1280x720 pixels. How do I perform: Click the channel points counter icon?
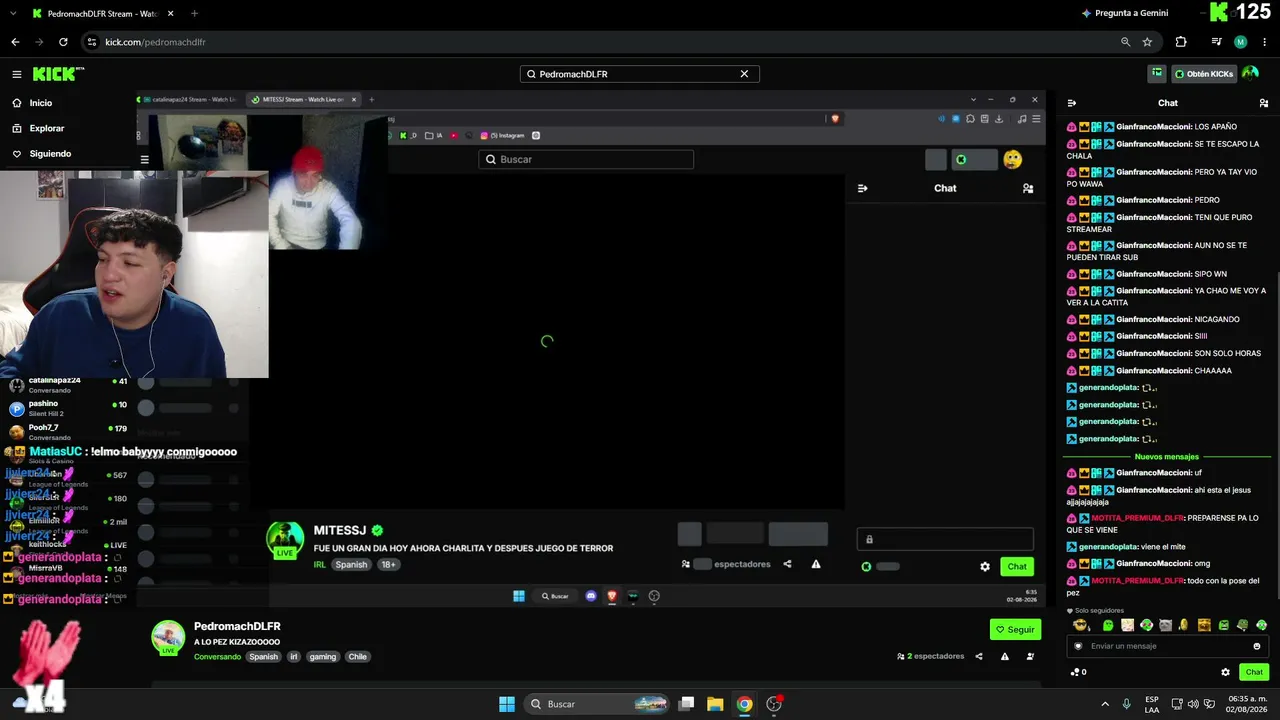tap(1078, 672)
